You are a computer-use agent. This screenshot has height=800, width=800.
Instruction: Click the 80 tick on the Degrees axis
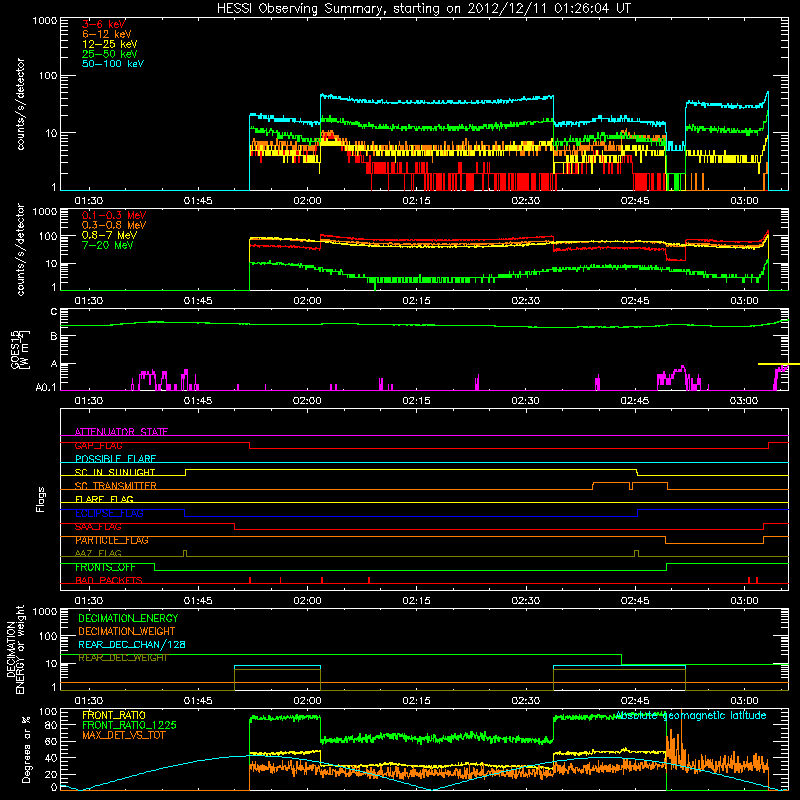coord(51,725)
